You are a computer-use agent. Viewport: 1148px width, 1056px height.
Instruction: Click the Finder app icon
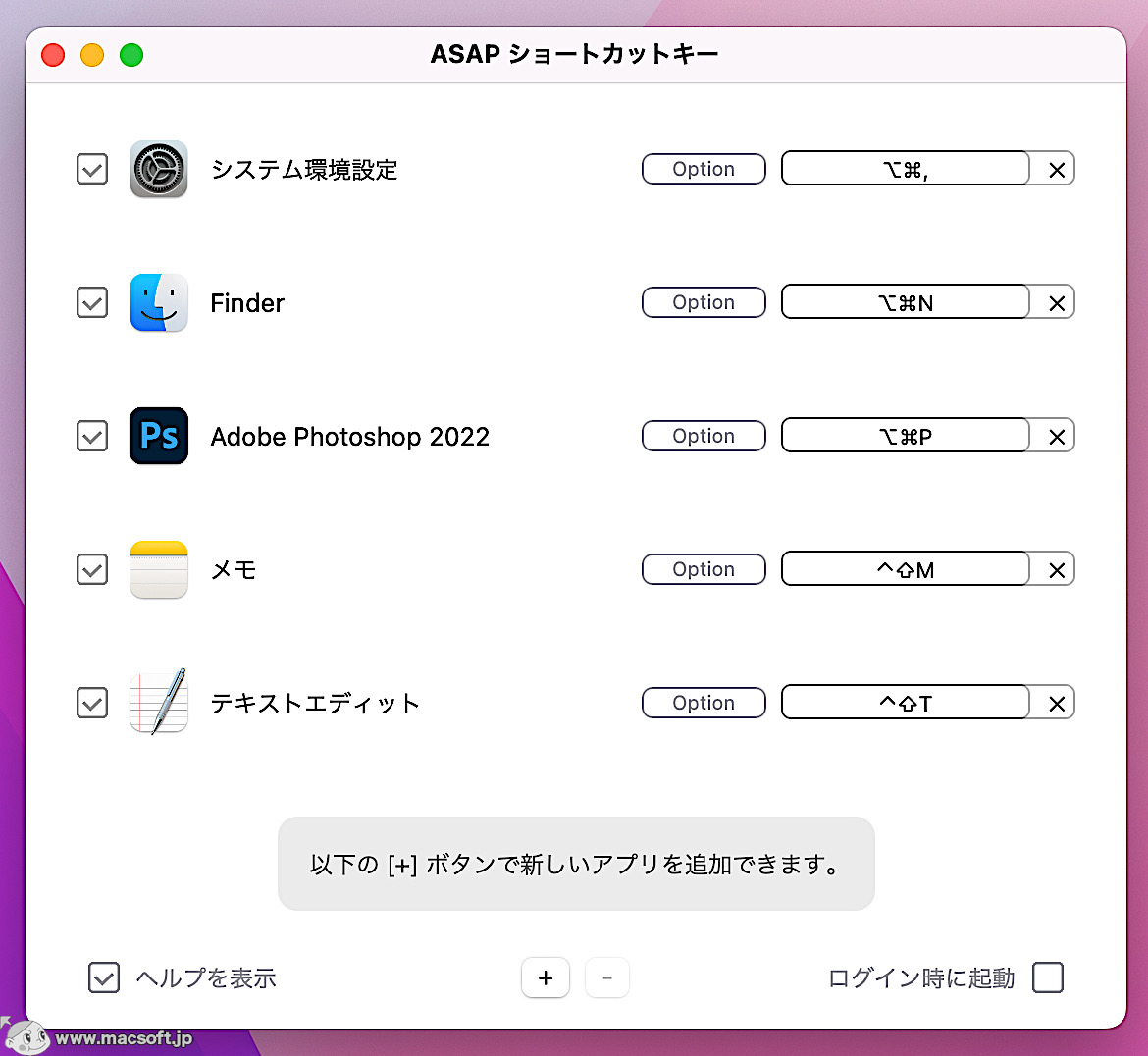158,302
